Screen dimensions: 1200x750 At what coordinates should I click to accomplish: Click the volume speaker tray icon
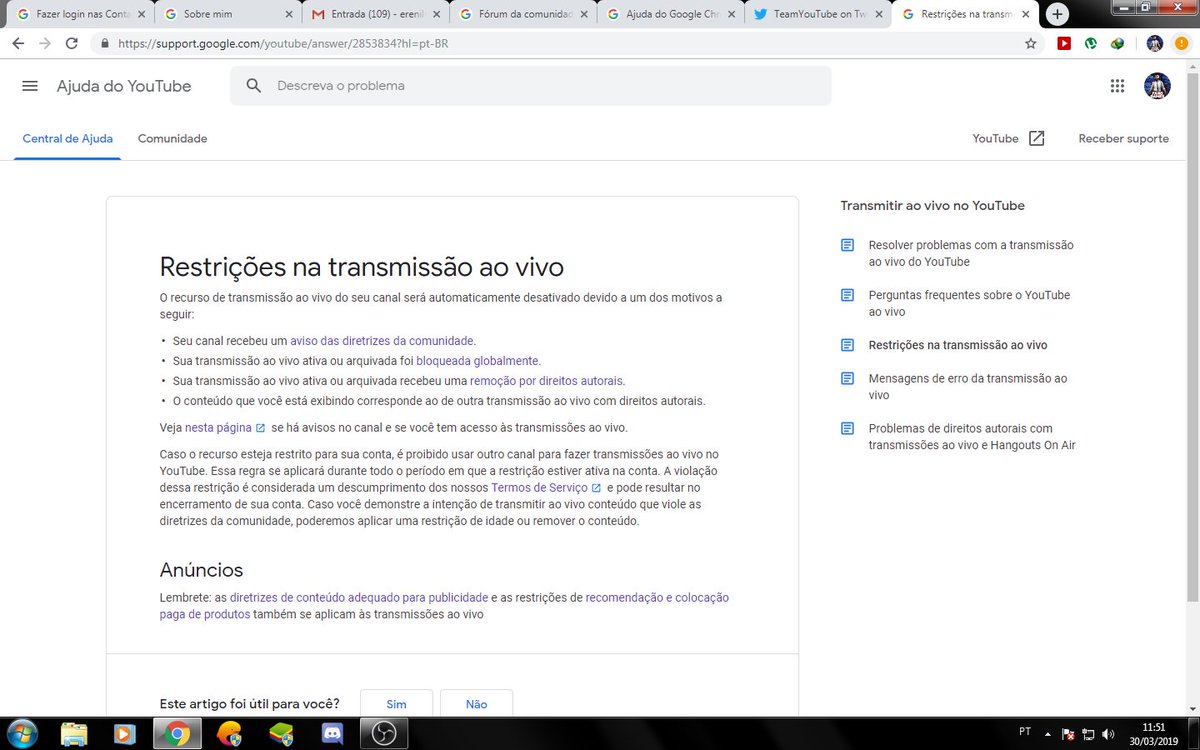(x=1110, y=733)
